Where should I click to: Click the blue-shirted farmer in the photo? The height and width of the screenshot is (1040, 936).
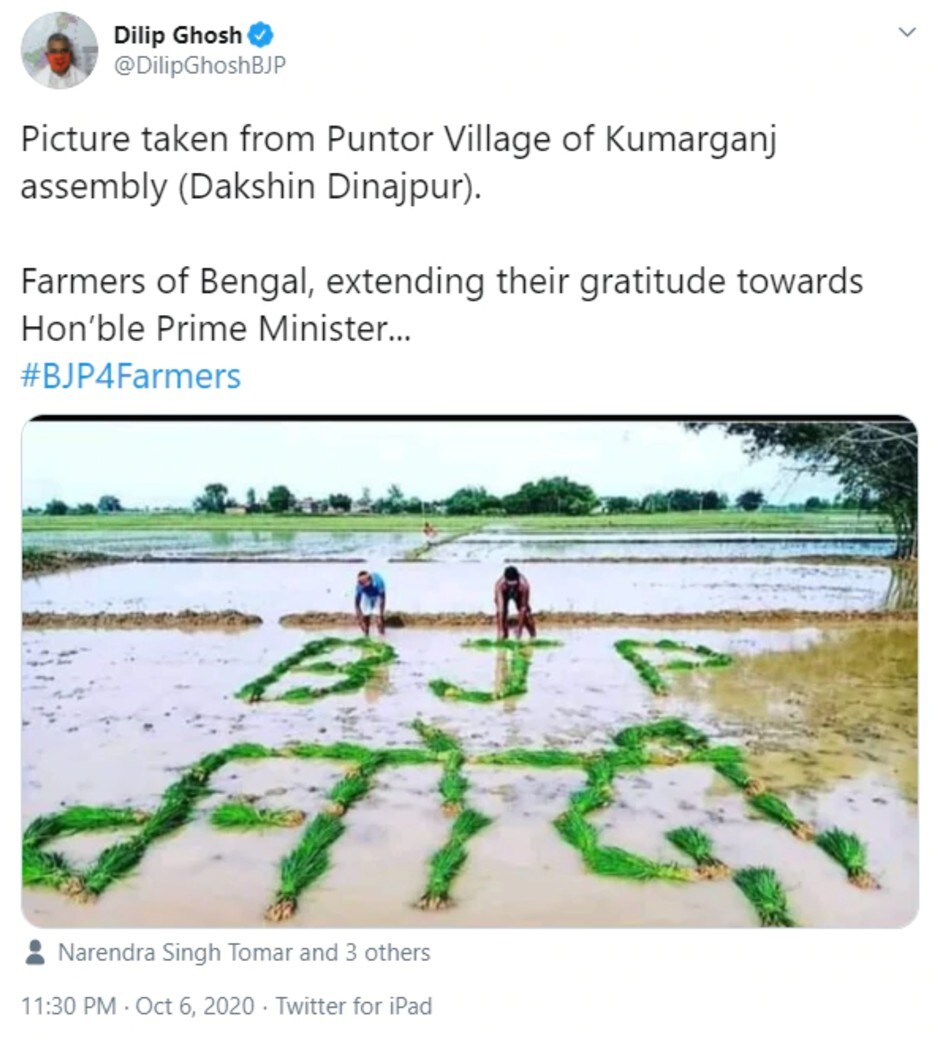pos(370,602)
